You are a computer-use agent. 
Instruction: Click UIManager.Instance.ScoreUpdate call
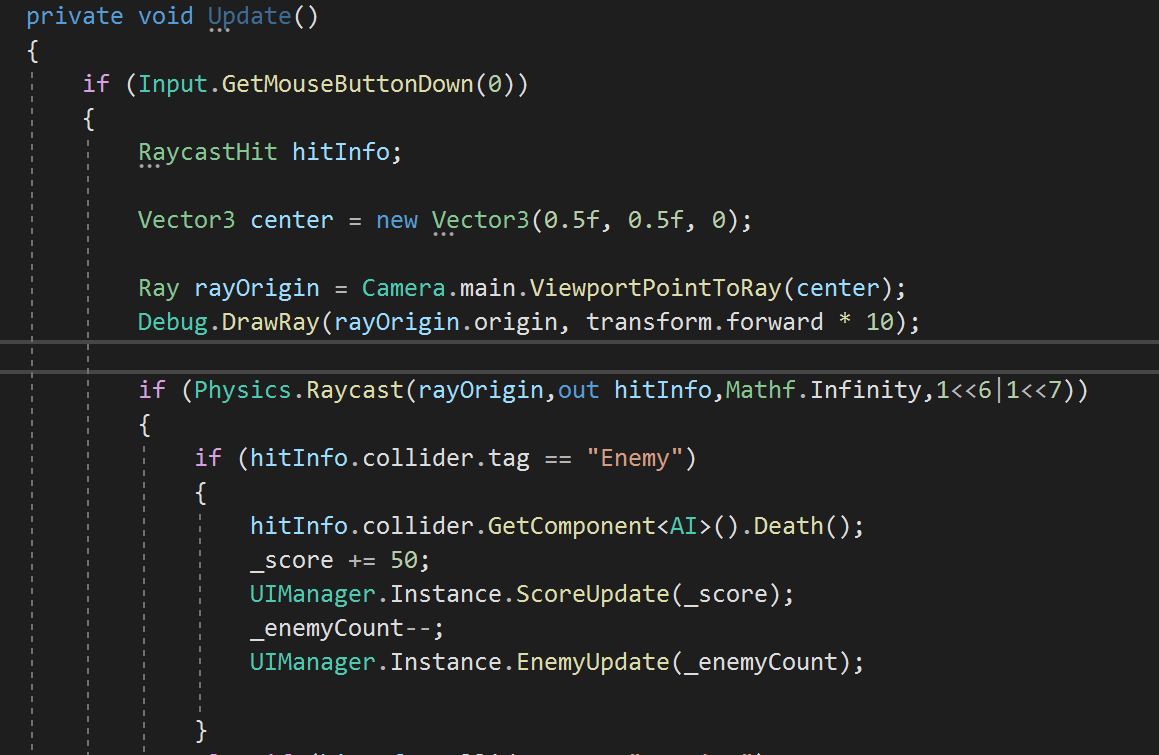tap(520, 593)
